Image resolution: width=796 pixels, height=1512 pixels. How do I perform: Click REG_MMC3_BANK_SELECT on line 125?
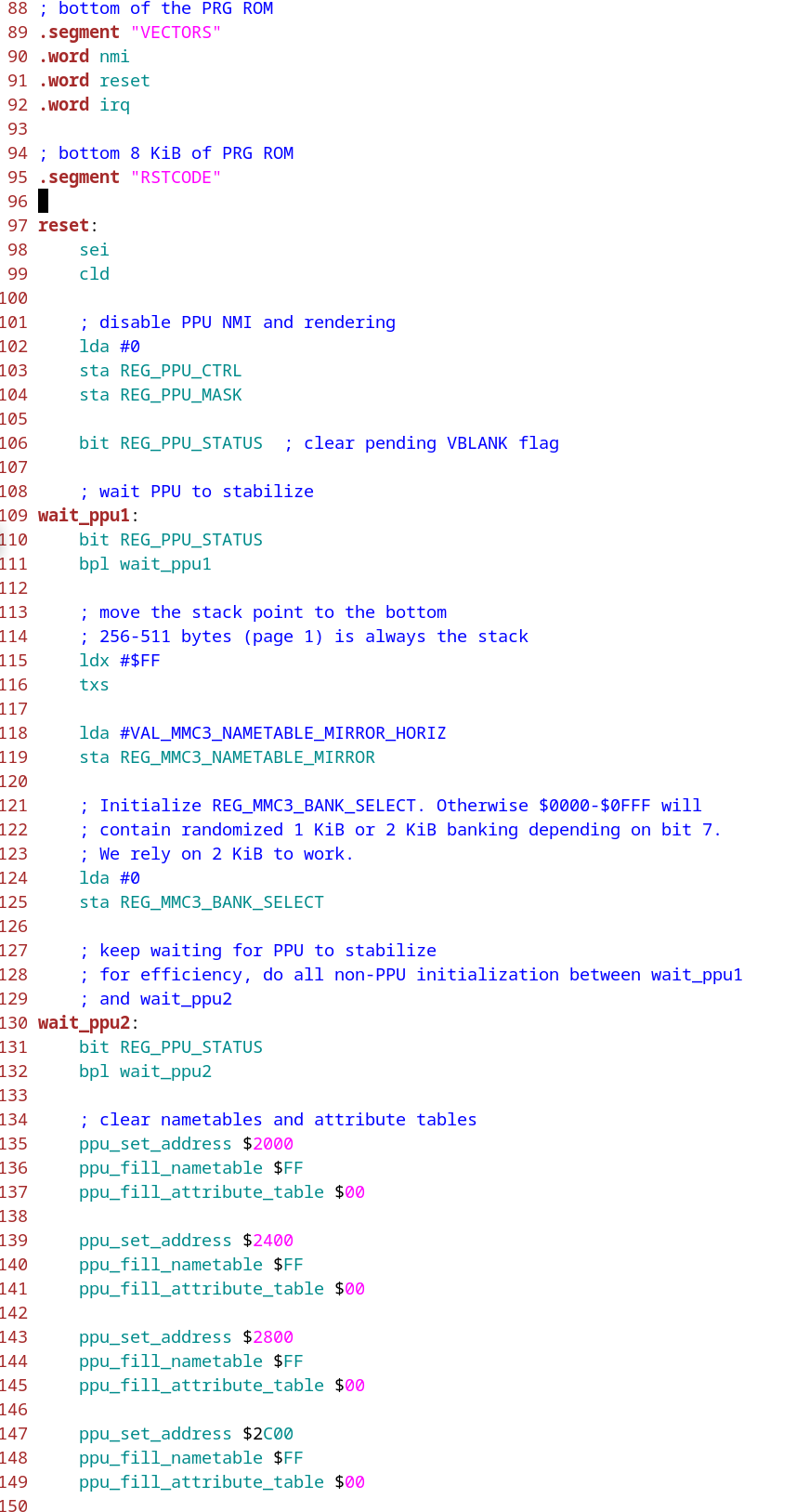click(221, 901)
